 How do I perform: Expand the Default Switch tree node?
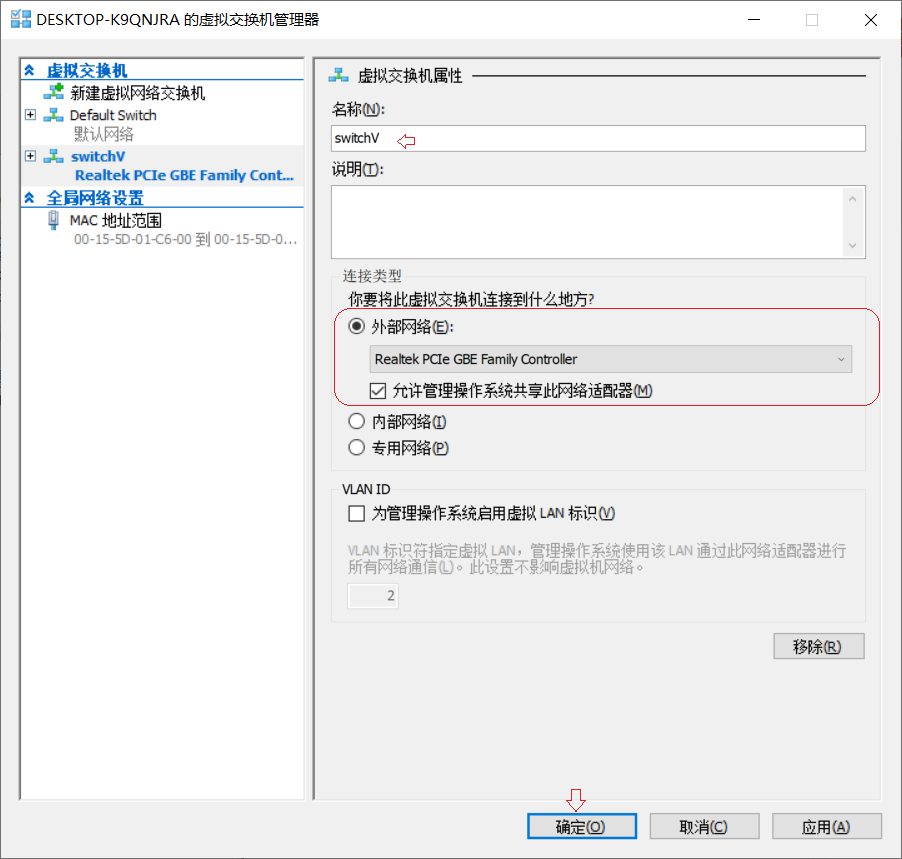[30, 114]
